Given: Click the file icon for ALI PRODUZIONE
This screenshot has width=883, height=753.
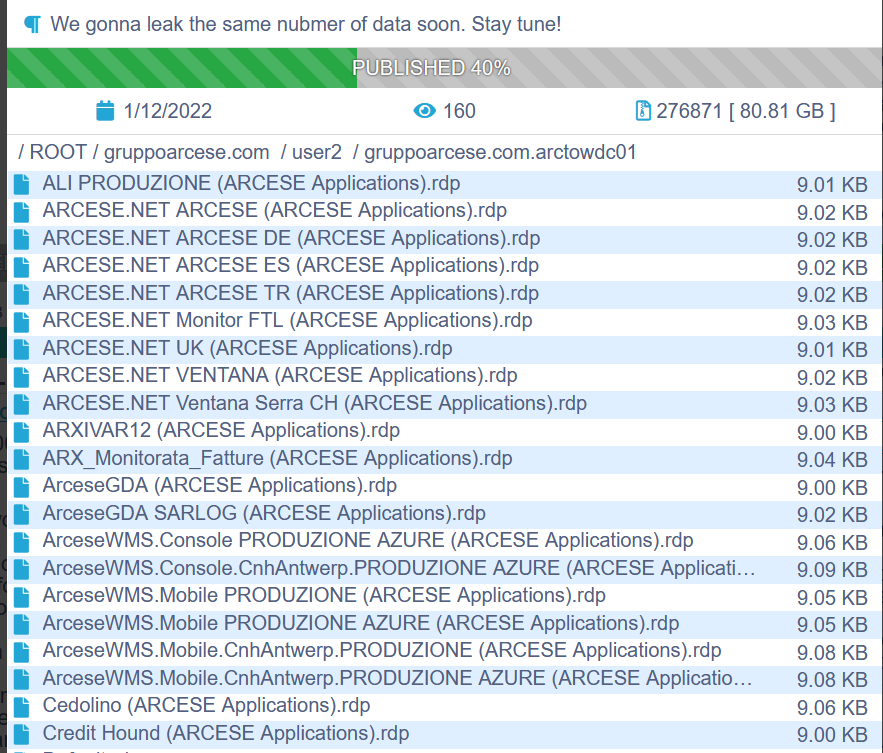Looking at the screenshot, I should [22, 184].
